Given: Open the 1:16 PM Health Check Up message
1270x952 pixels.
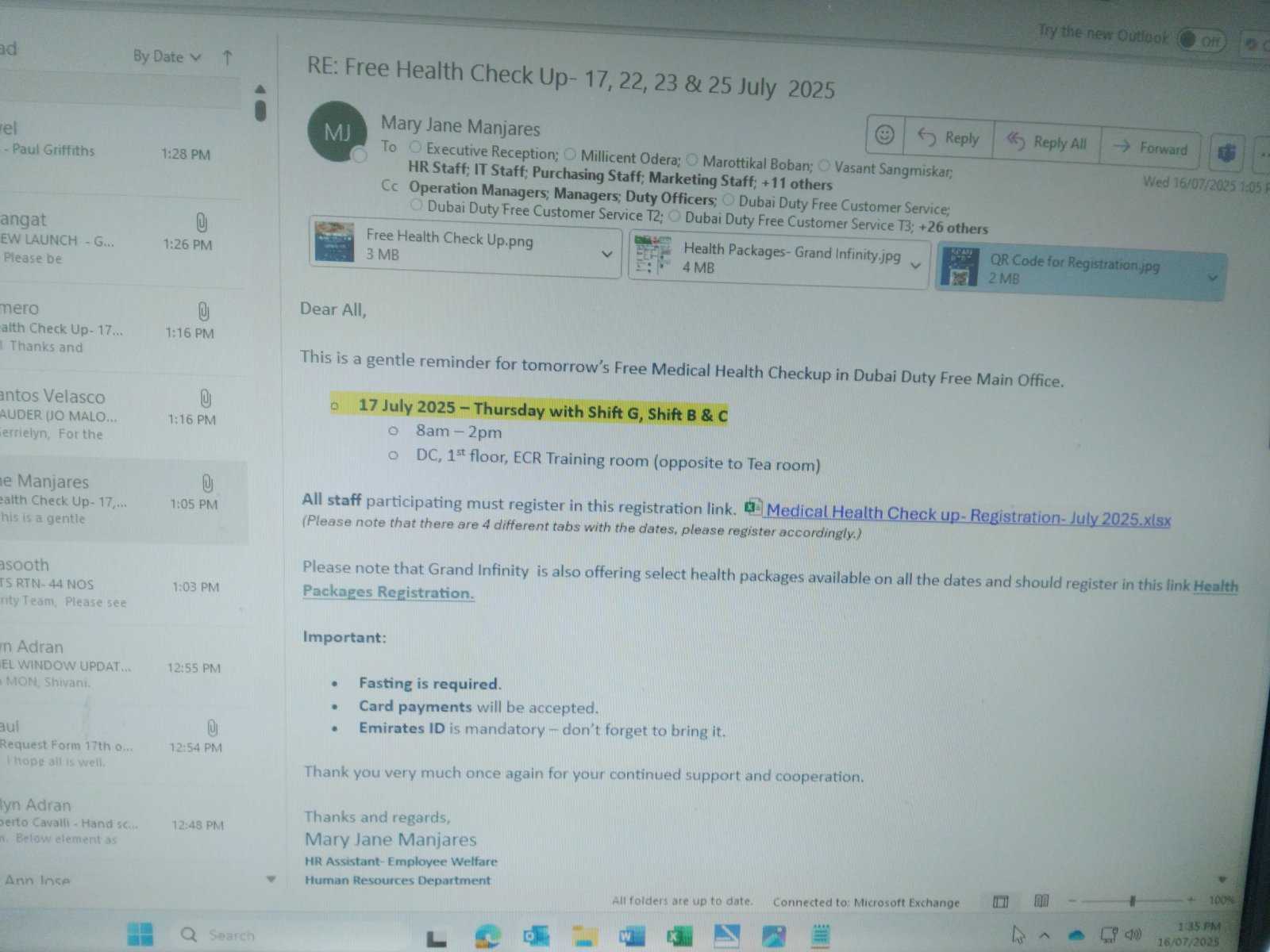Looking at the screenshot, I should [119, 328].
